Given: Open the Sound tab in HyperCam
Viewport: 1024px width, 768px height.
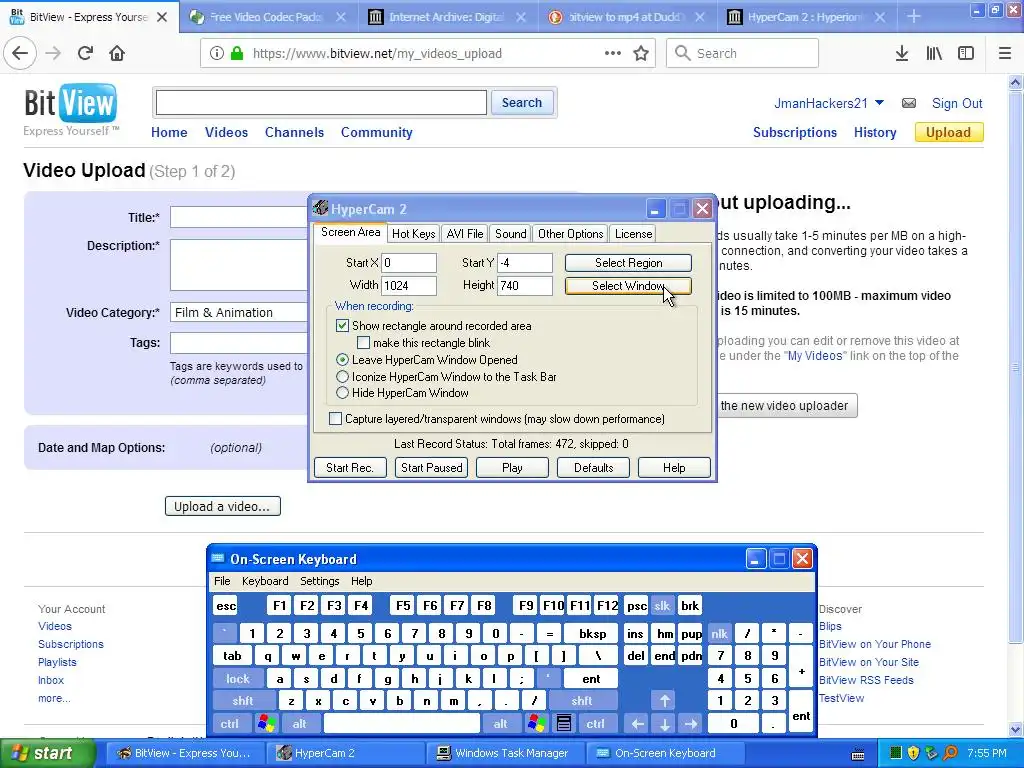Looking at the screenshot, I should 511,234.
